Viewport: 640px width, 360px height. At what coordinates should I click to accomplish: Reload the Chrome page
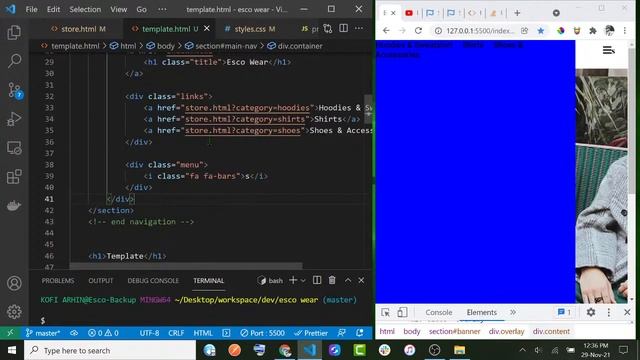[418, 31]
